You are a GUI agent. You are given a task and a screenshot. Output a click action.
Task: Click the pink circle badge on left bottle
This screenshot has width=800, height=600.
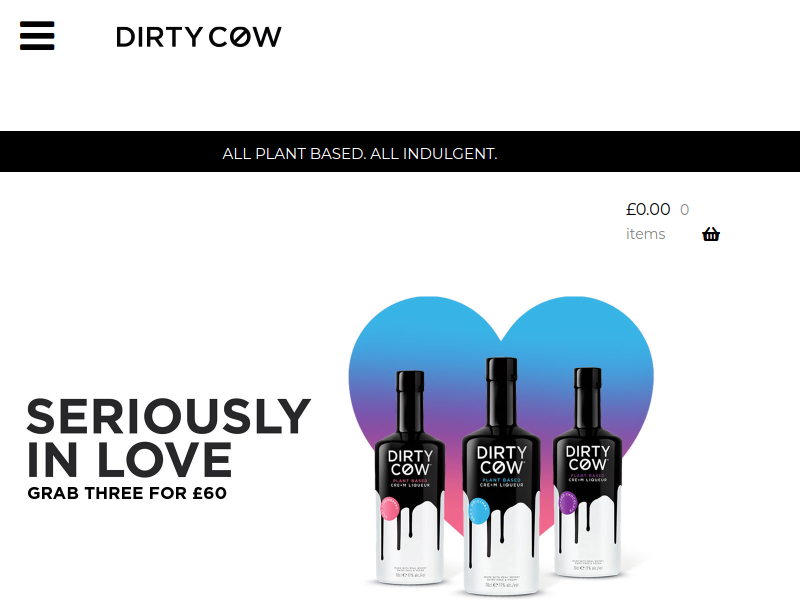(390, 508)
